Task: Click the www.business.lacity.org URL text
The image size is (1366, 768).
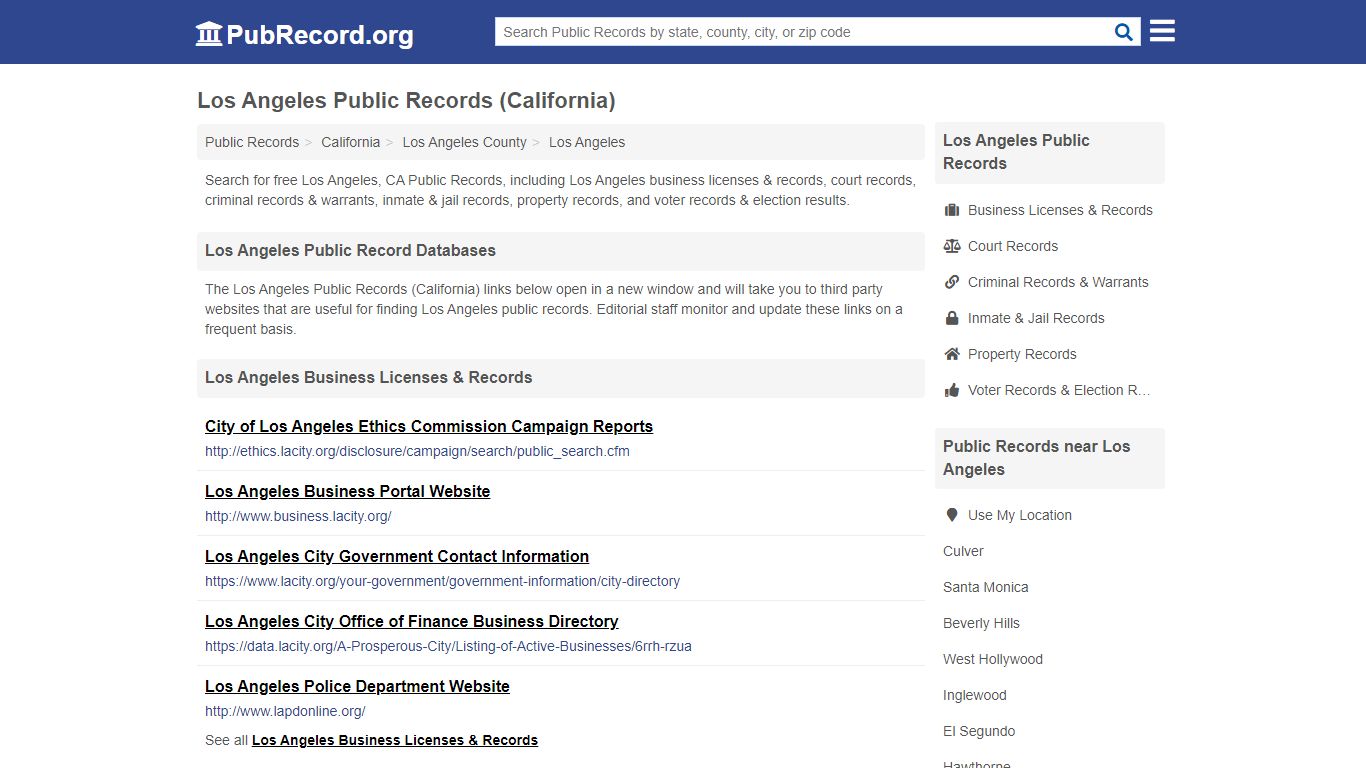Action: point(298,516)
